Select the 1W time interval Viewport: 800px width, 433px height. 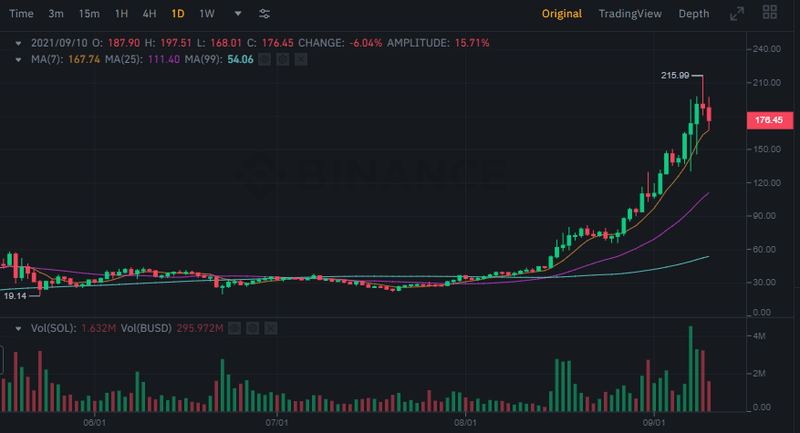pos(207,14)
